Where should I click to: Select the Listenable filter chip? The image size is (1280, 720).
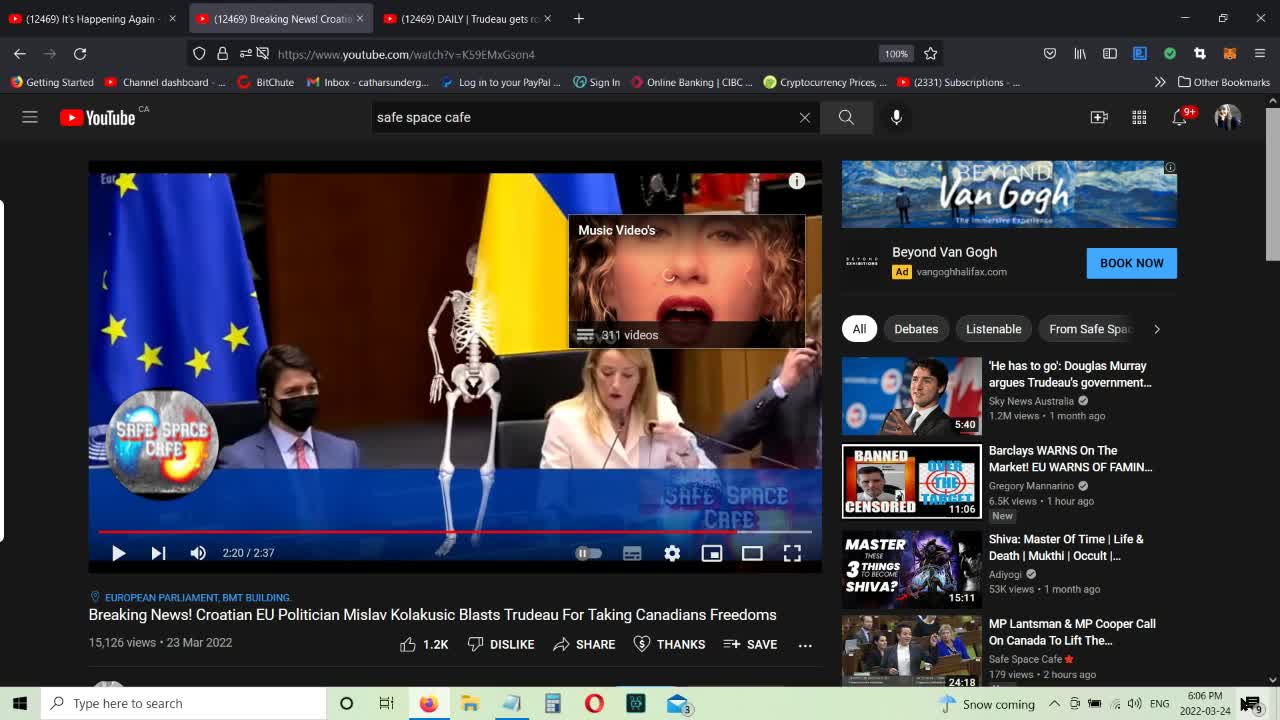(994, 329)
